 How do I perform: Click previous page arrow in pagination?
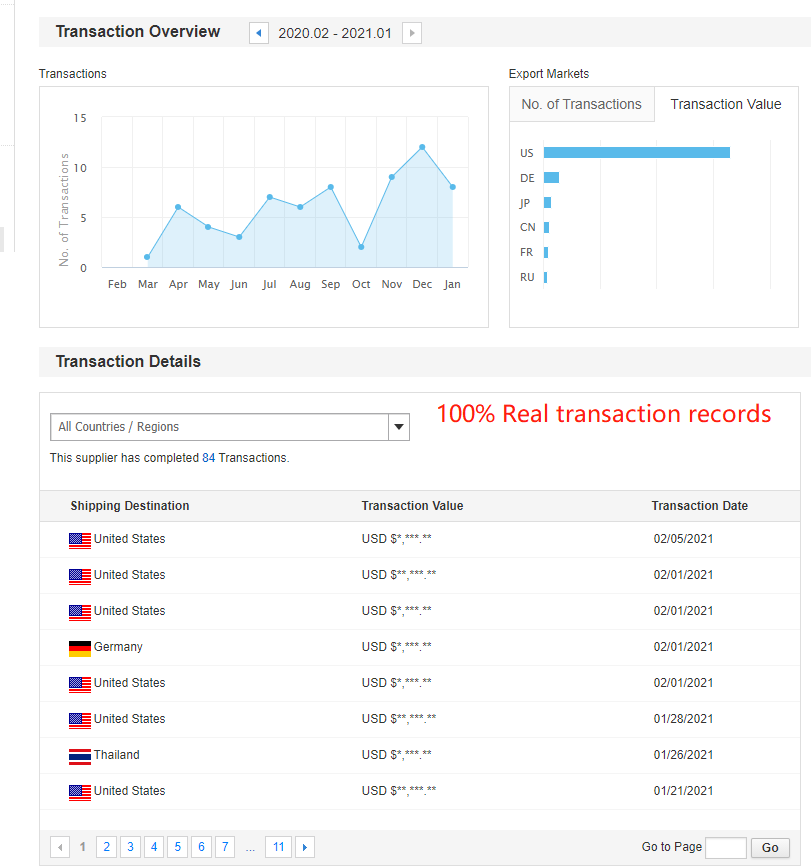pos(60,847)
